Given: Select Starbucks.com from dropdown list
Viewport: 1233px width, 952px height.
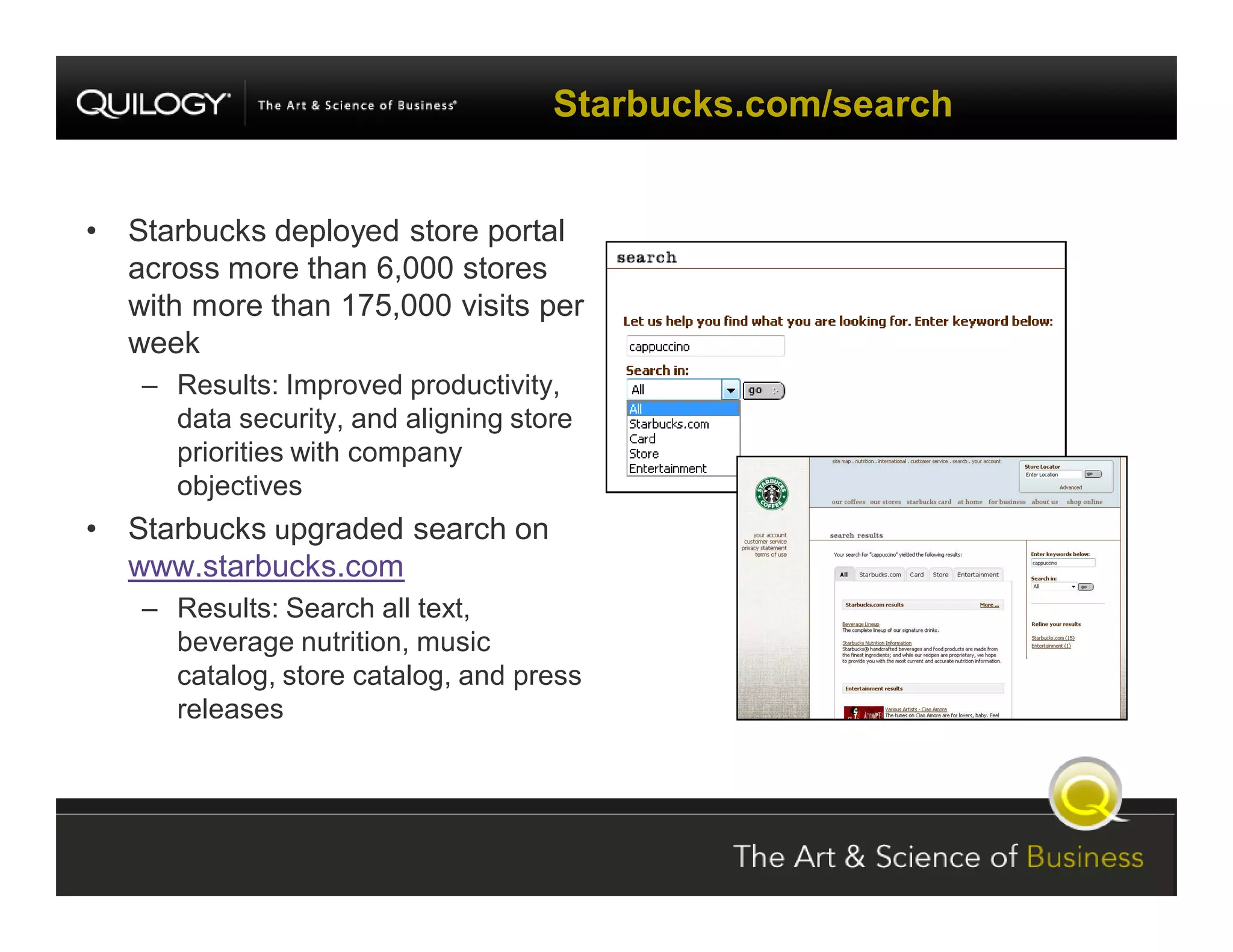Looking at the screenshot, I should pyautogui.click(x=669, y=424).
